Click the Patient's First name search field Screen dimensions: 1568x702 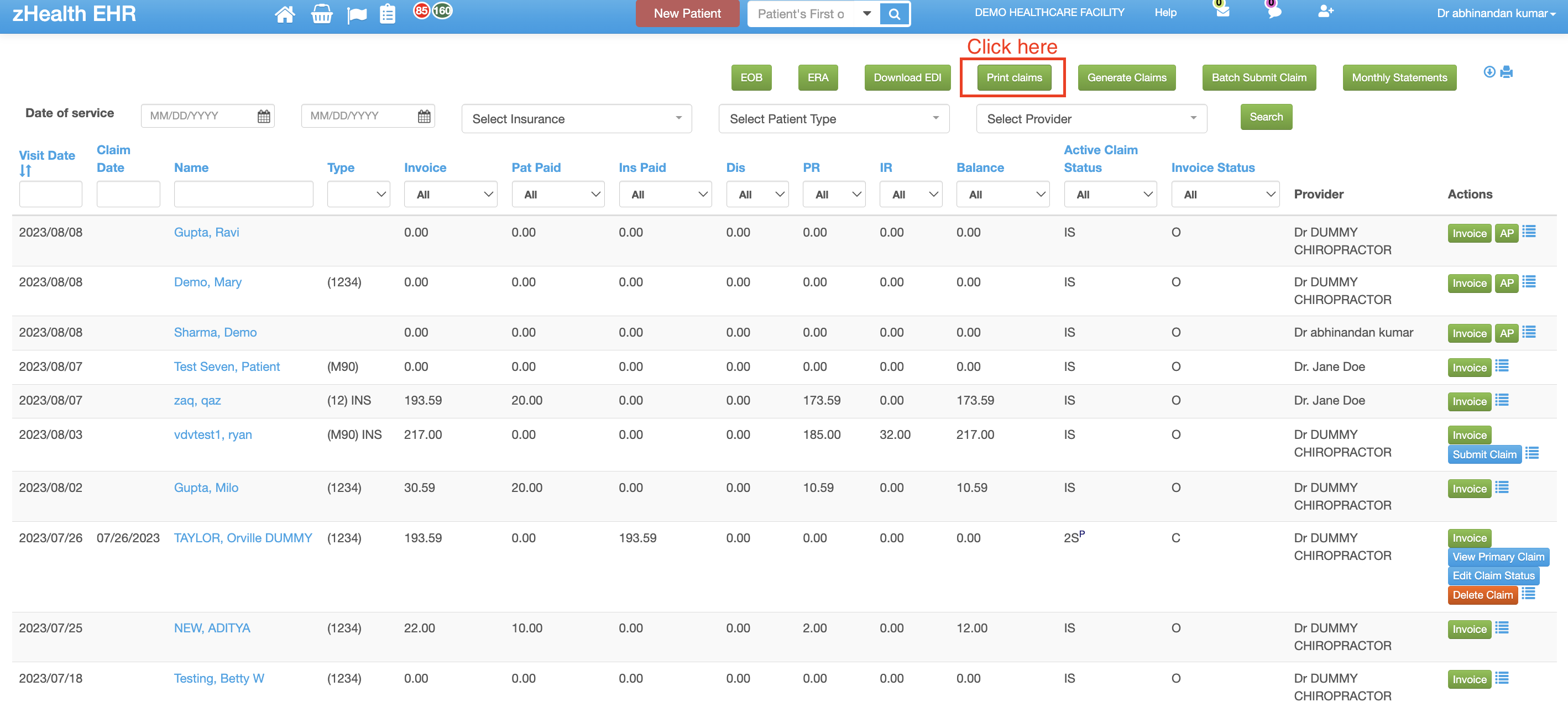pos(801,14)
